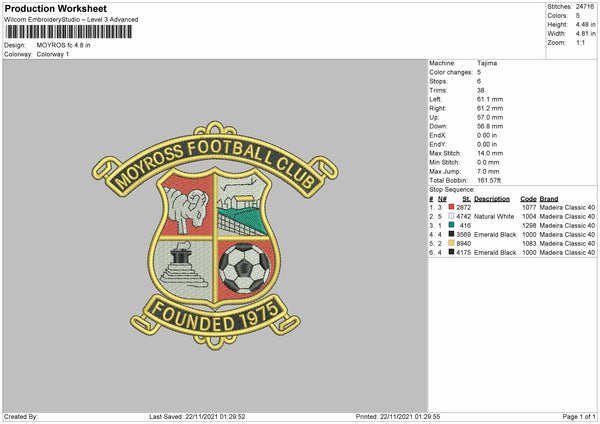Click the 'Printed: 22/11/2021 01:29:55' footer text

point(398,416)
